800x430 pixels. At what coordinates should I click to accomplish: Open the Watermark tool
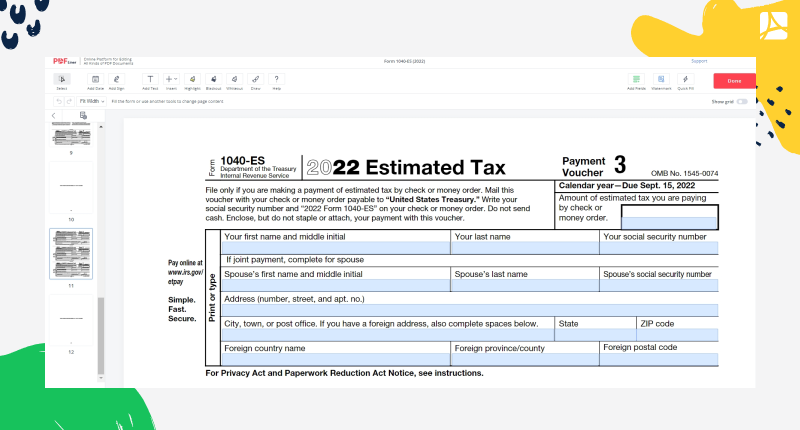(x=661, y=82)
